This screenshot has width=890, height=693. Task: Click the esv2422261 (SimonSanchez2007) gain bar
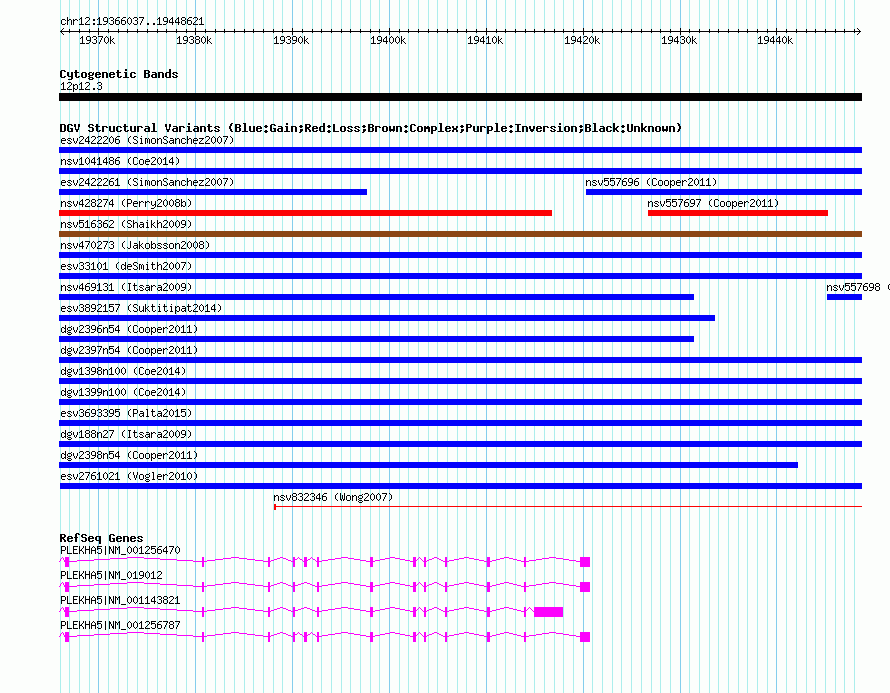213,192
